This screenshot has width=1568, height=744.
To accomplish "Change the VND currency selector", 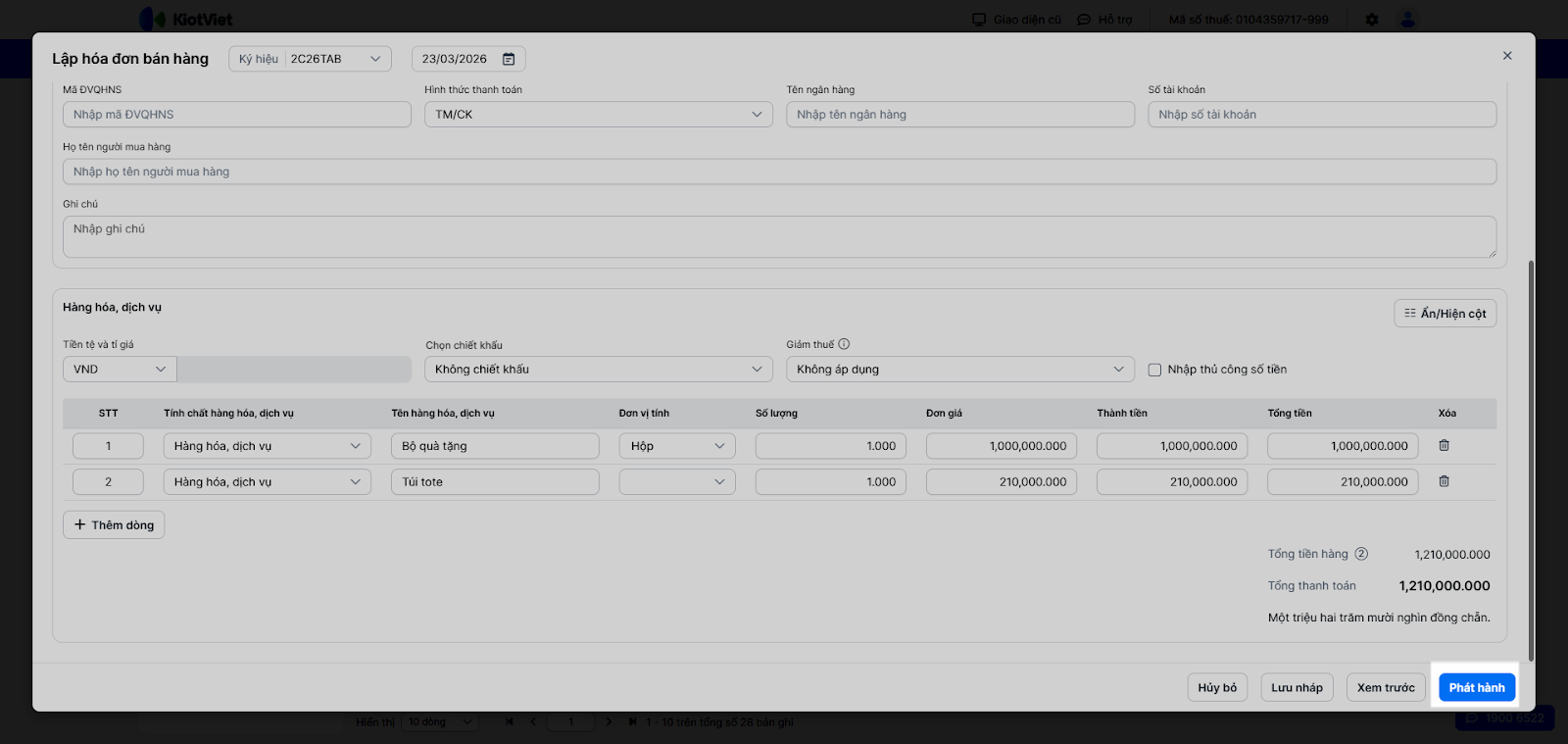I will tap(120, 370).
